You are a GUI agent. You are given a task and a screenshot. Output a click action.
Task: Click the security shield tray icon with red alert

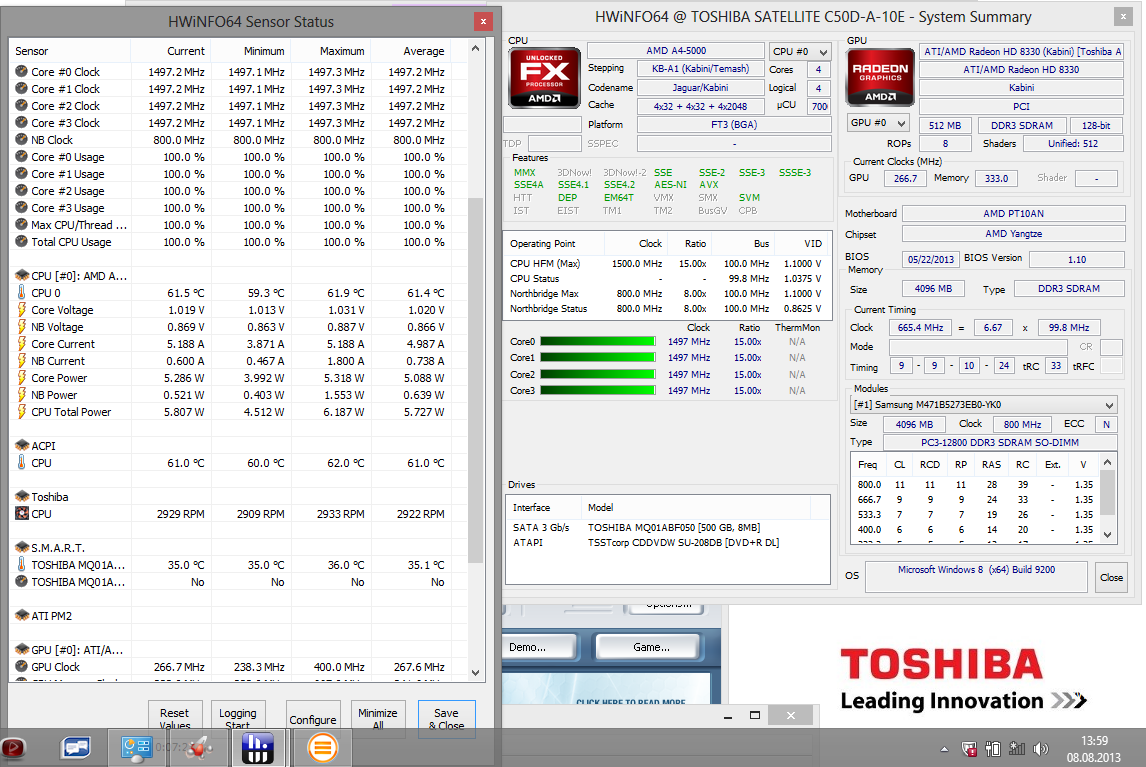(x=969, y=749)
